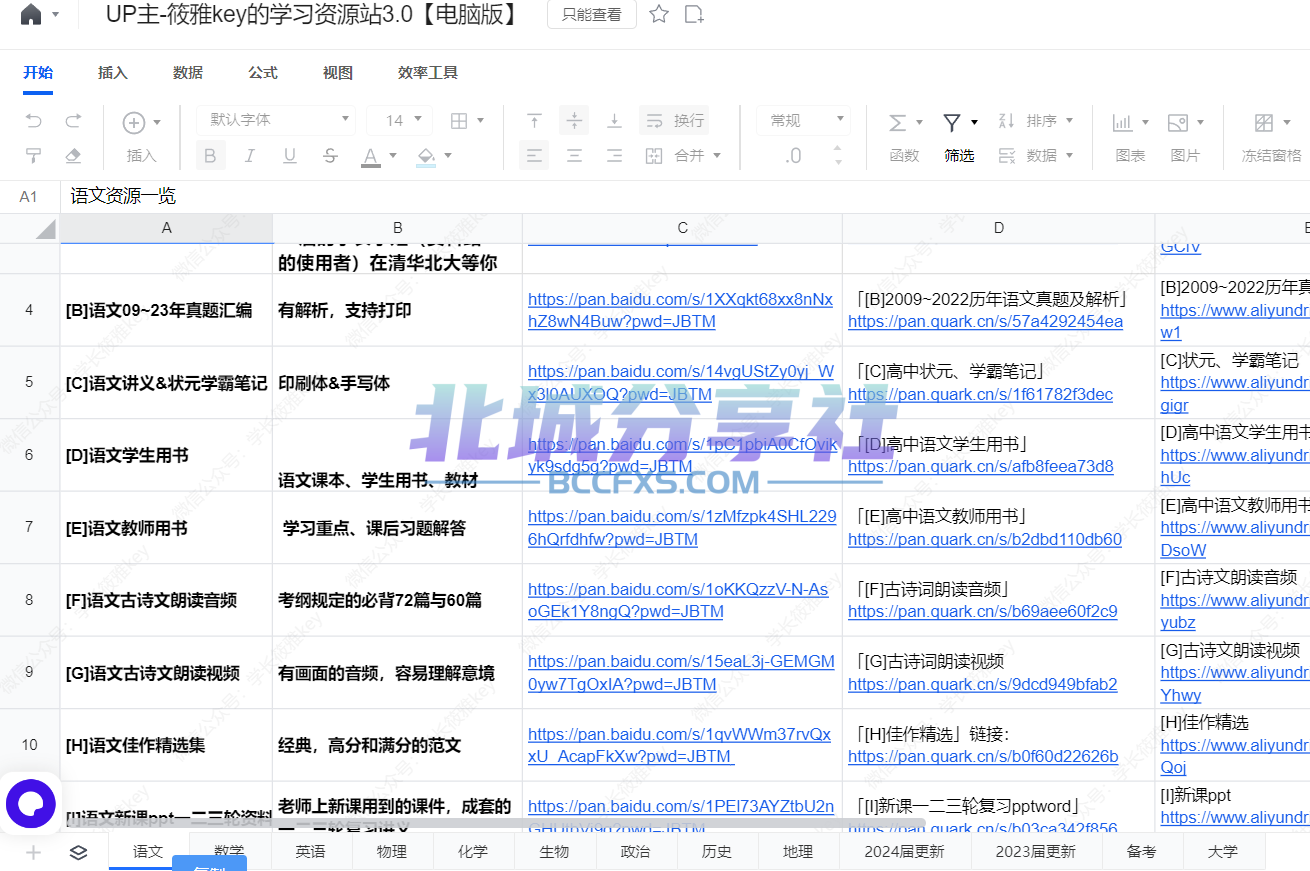The width and height of the screenshot is (1310, 871).
Task: Click the format painter icon
Action: coord(34,156)
